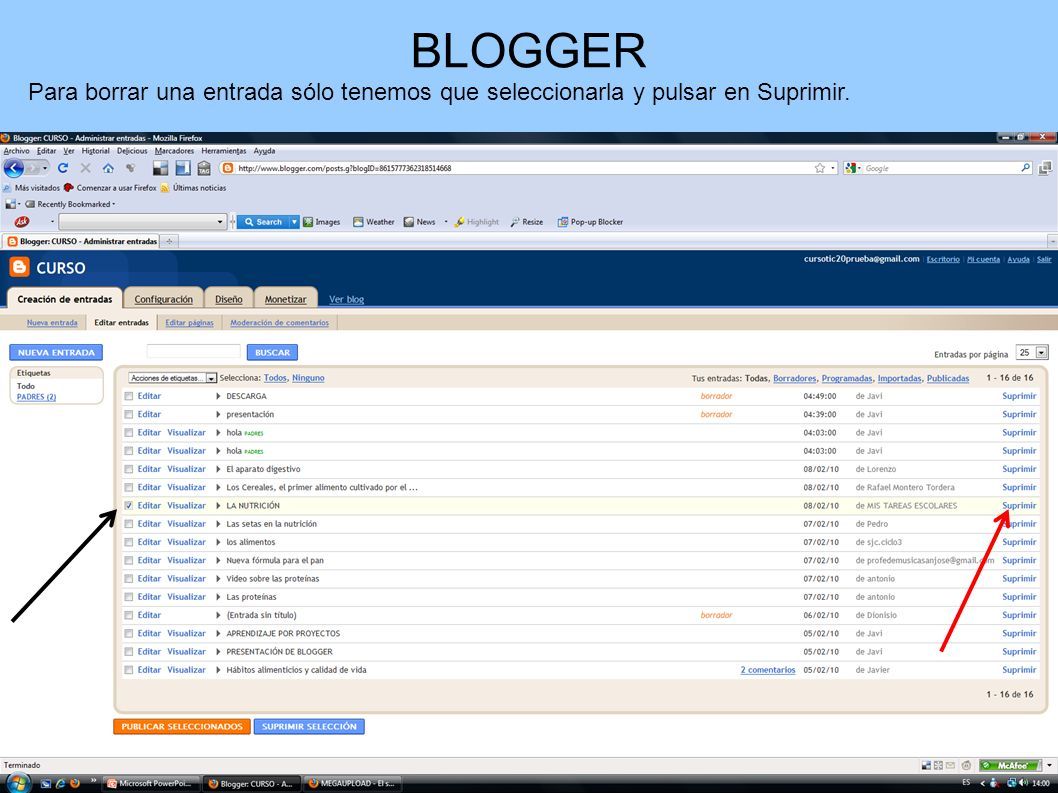
Task: Open the Ver blog link
Action: click(x=346, y=300)
